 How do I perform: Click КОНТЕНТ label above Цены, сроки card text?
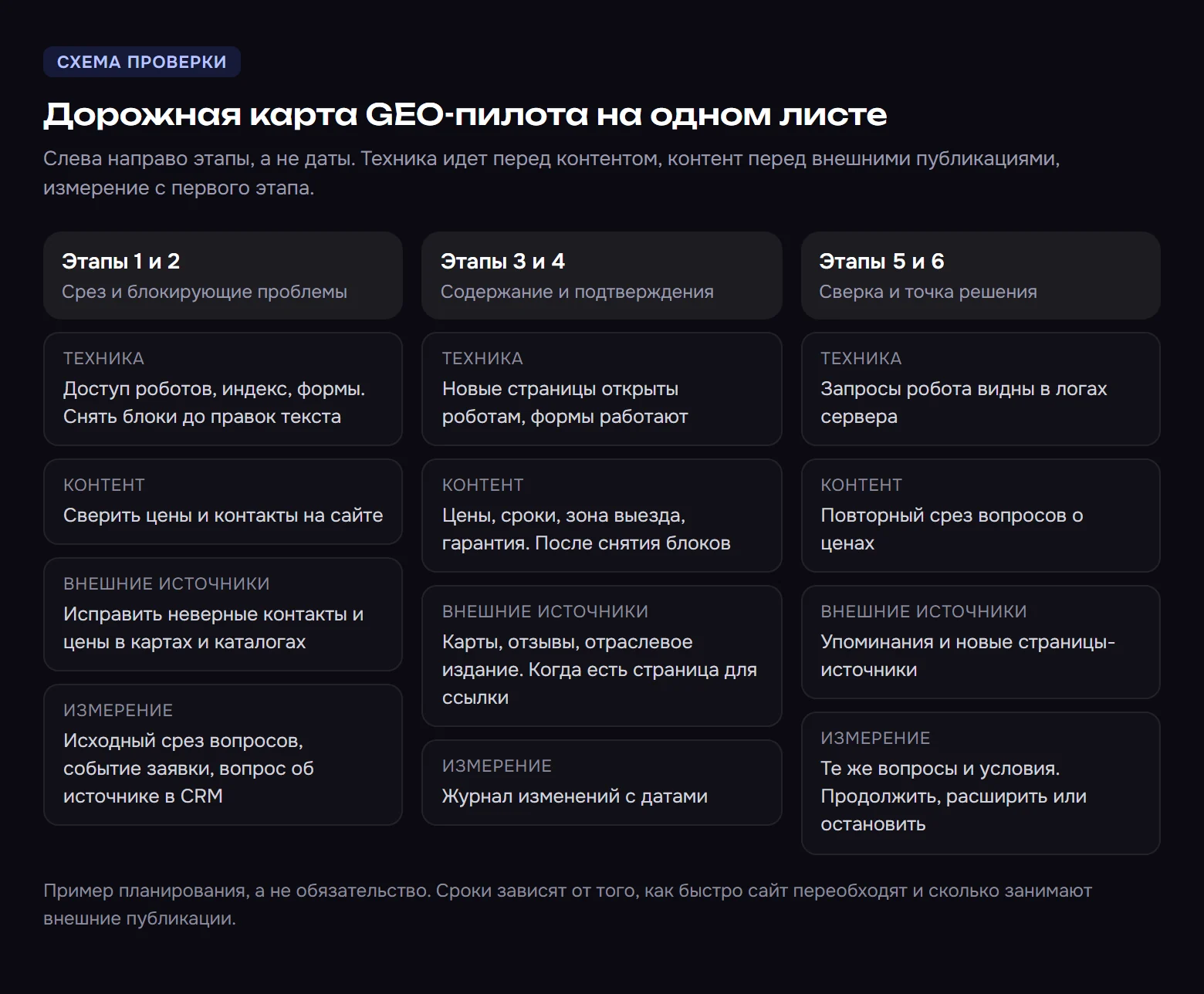(x=482, y=485)
